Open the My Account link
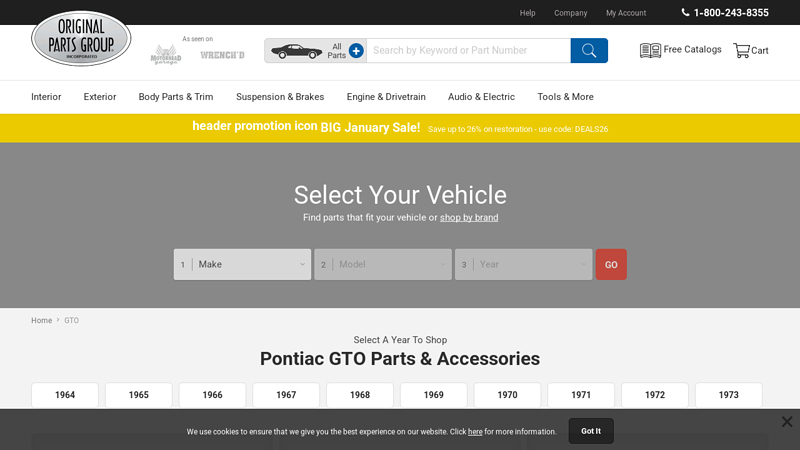Viewport: 800px width, 450px height. [x=626, y=13]
